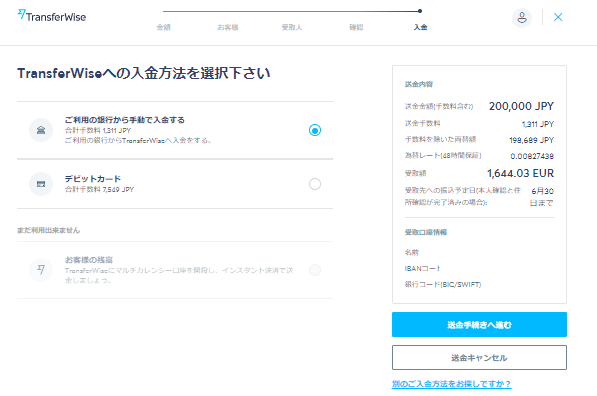This screenshot has height=396, width=597.
Task: Click the page heading TransferWiseへの入金方法を選択下さい
Action: [x=144, y=73]
